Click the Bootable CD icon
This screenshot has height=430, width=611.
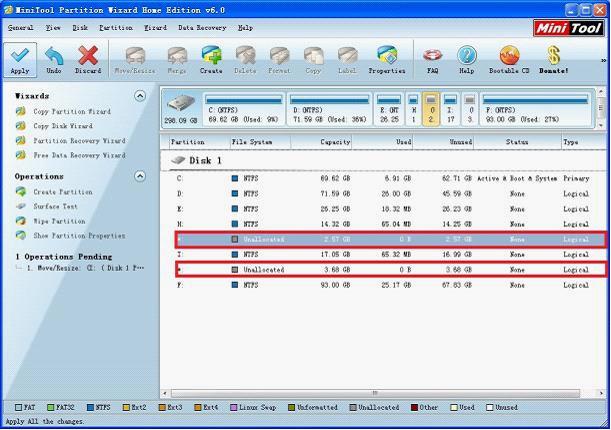click(x=509, y=56)
